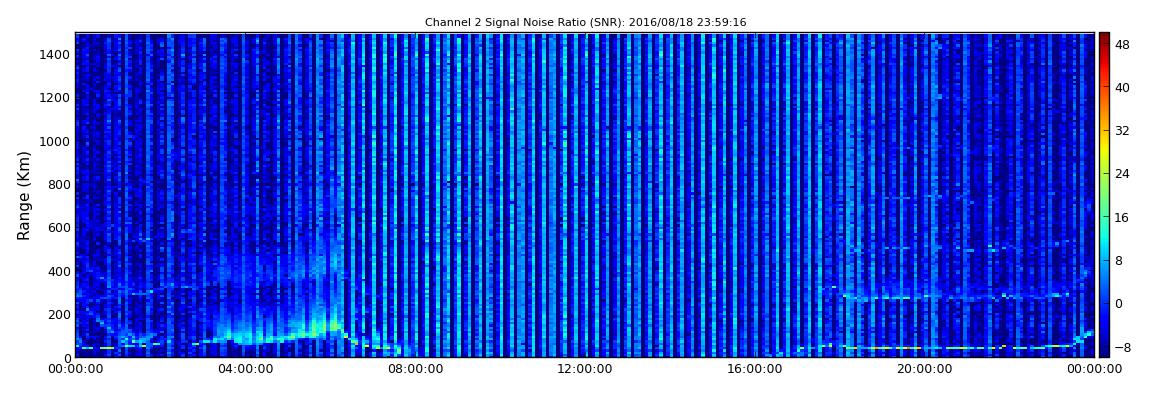
Task: Click the y-axis tick label 800
Action: coord(59,184)
